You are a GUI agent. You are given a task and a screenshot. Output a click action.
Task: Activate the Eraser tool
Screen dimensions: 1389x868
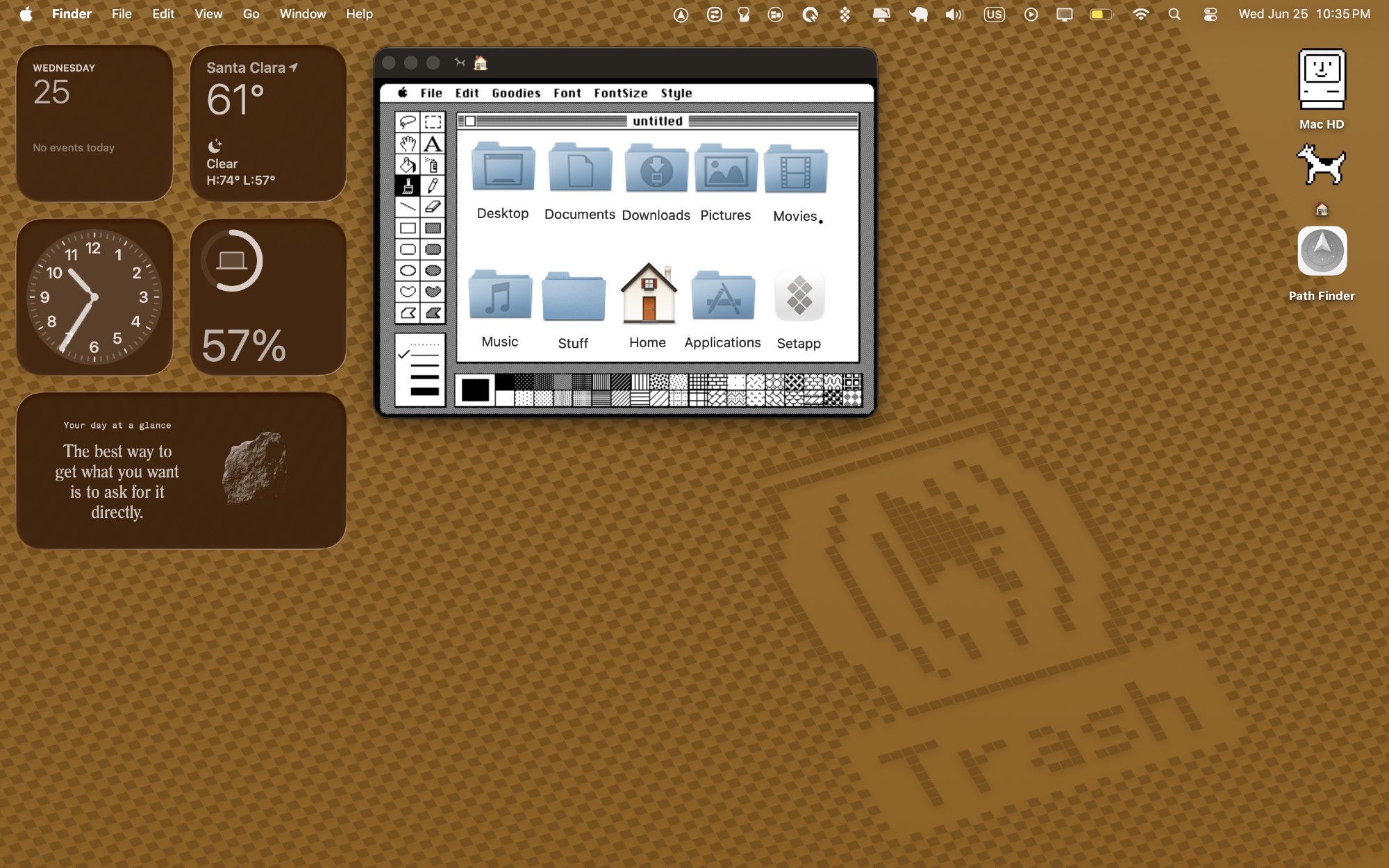pos(433,206)
